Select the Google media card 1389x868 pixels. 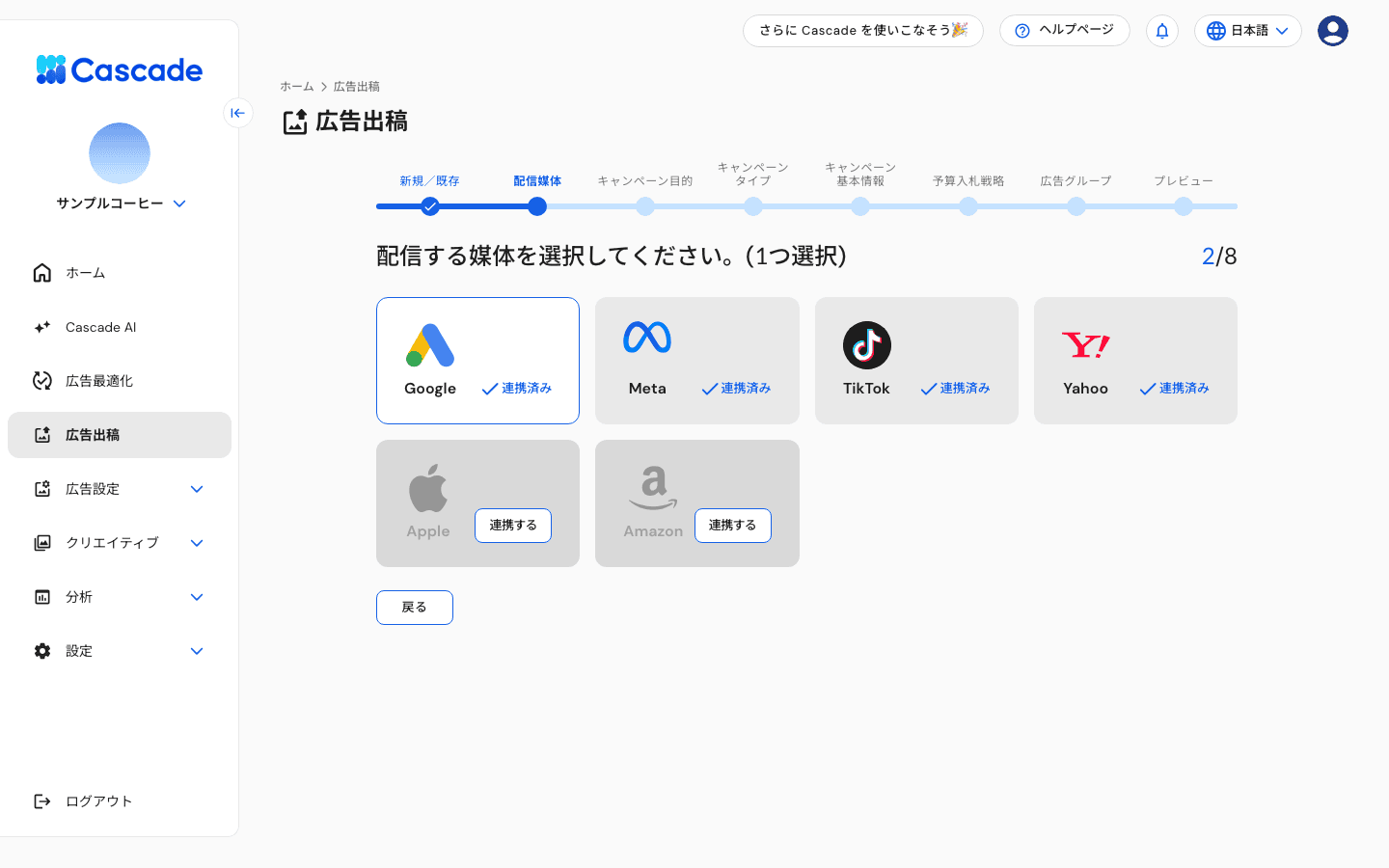point(477,361)
